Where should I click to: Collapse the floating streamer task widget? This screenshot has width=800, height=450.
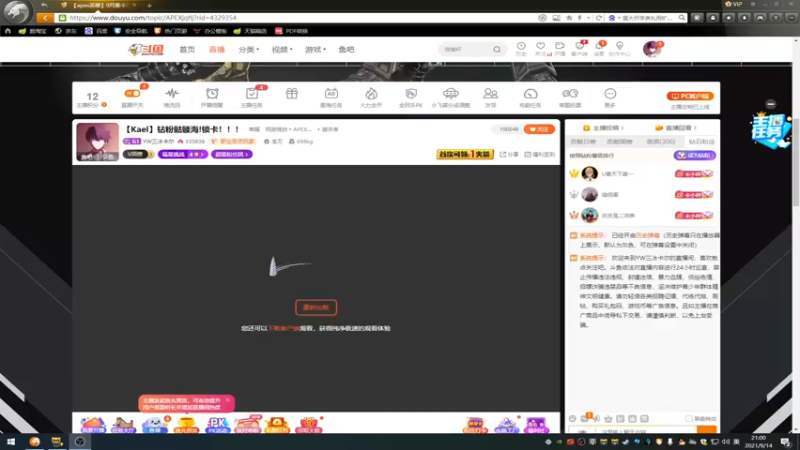pyautogui.click(x=770, y=104)
